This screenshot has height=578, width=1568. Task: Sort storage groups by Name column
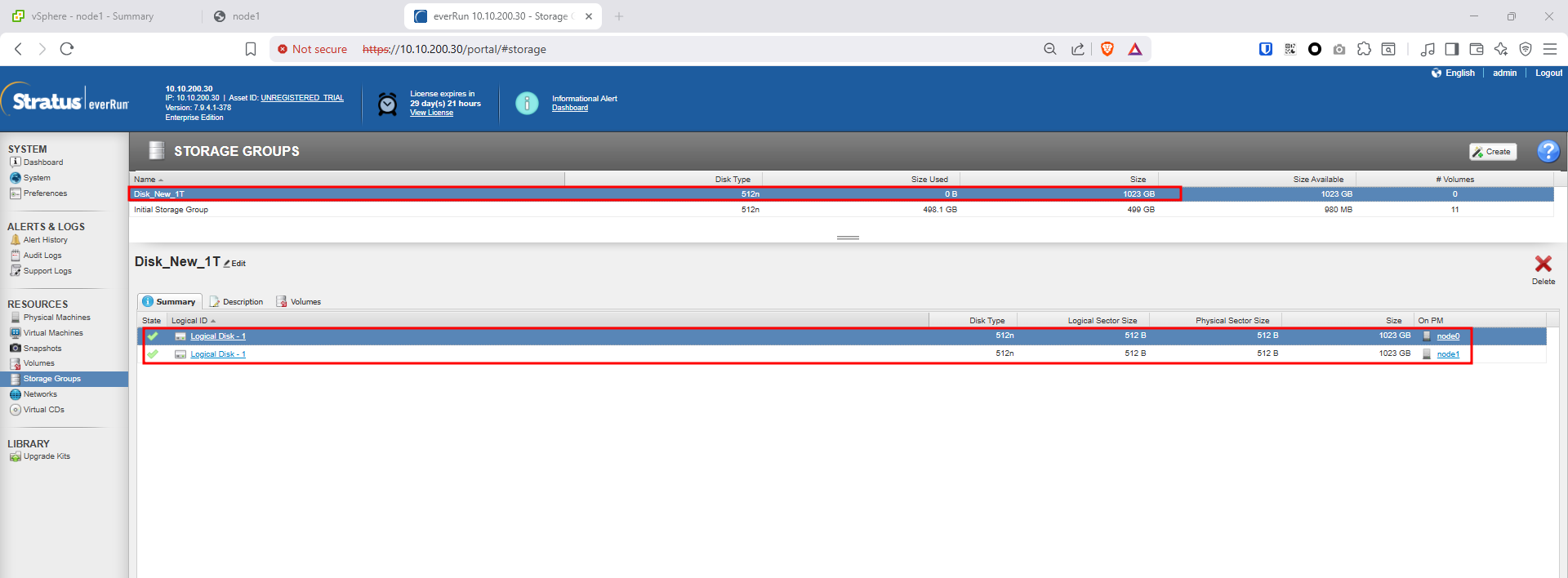pyautogui.click(x=145, y=180)
